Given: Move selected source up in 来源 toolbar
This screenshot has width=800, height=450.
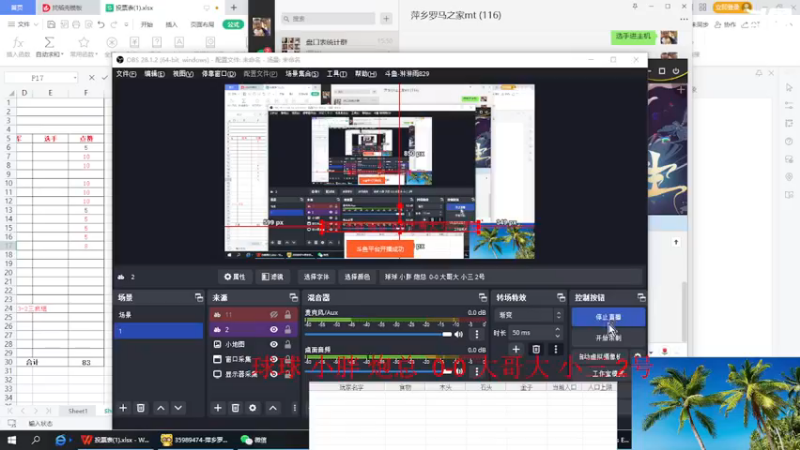Looking at the screenshot, I should tap(273, 408).
